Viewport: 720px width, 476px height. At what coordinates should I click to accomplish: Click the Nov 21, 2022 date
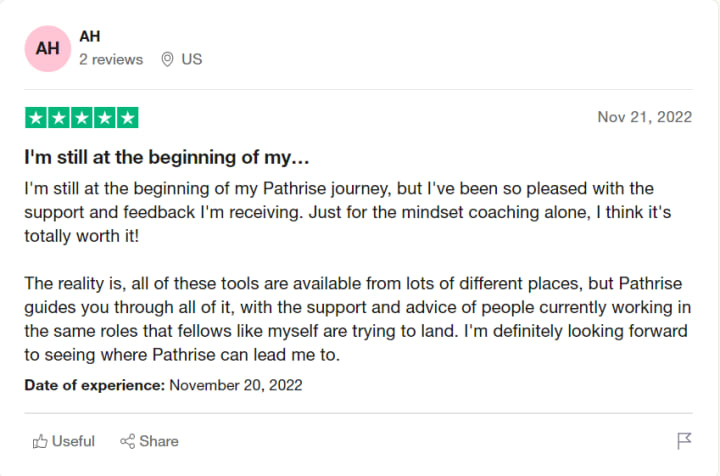645,117
